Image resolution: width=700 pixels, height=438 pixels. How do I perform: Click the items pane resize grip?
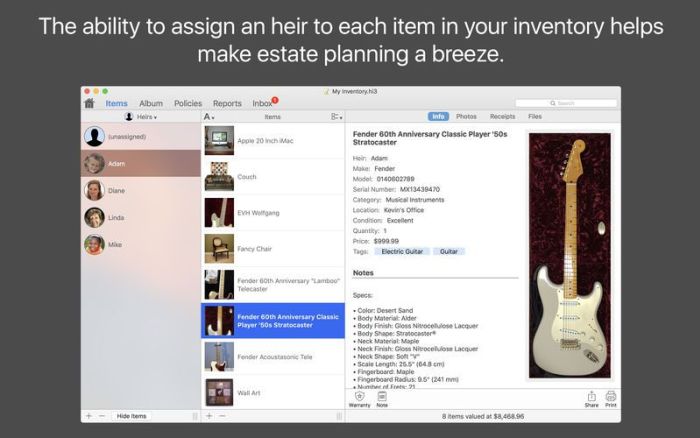pos(340,416)
